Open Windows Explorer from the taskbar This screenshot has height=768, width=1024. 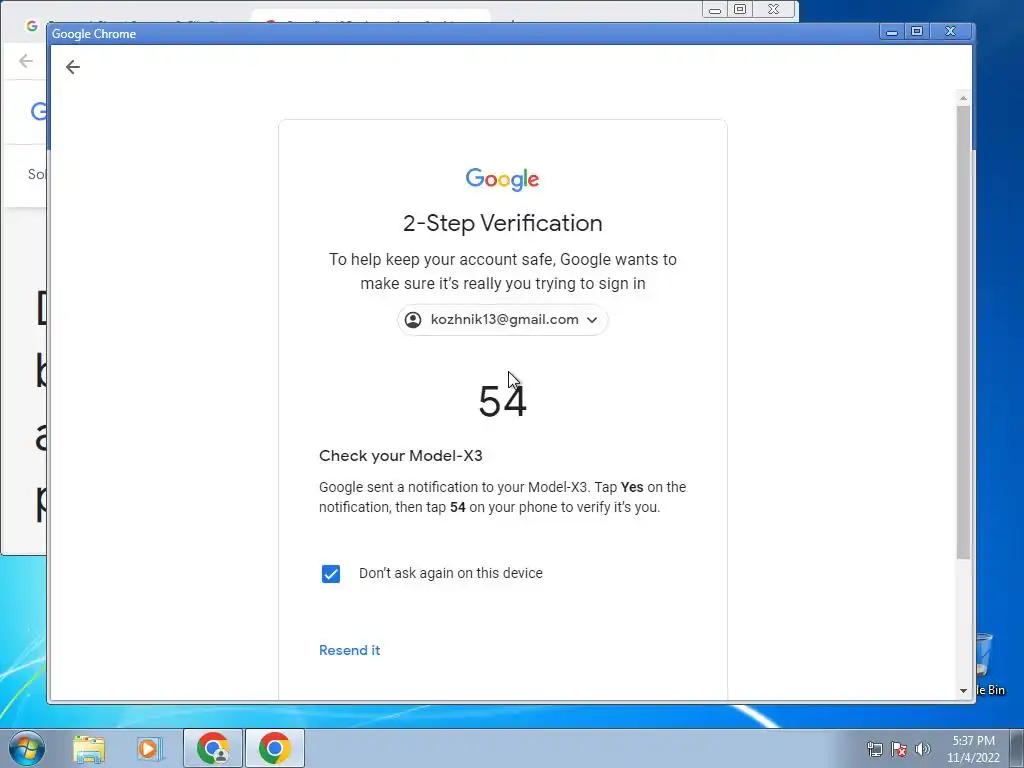(89, 748)
